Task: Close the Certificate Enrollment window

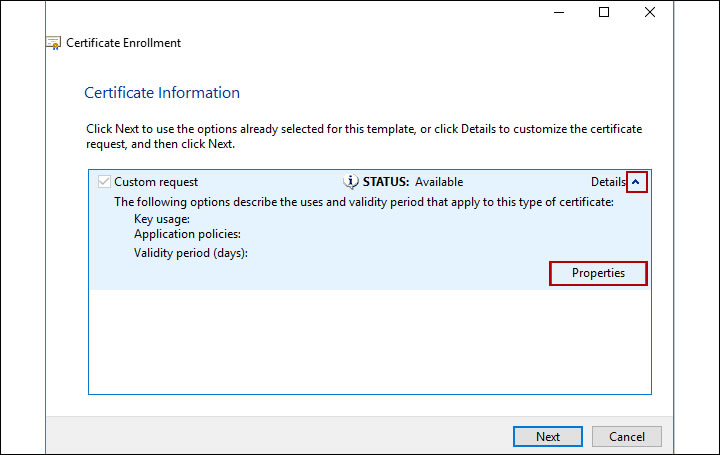Action: 650,13
